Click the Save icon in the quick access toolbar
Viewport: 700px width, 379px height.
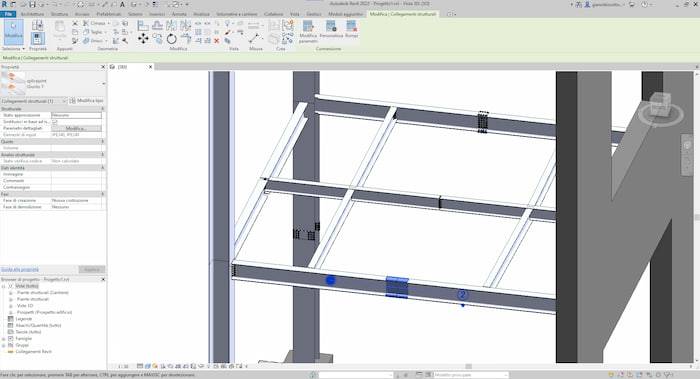[33, 4]
